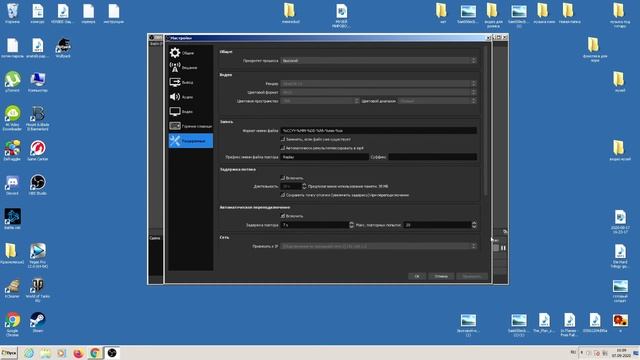This screenshot has height=360, width=640.
Task: Click the Chrome icon in the taskbar
Action: point(95,353)
